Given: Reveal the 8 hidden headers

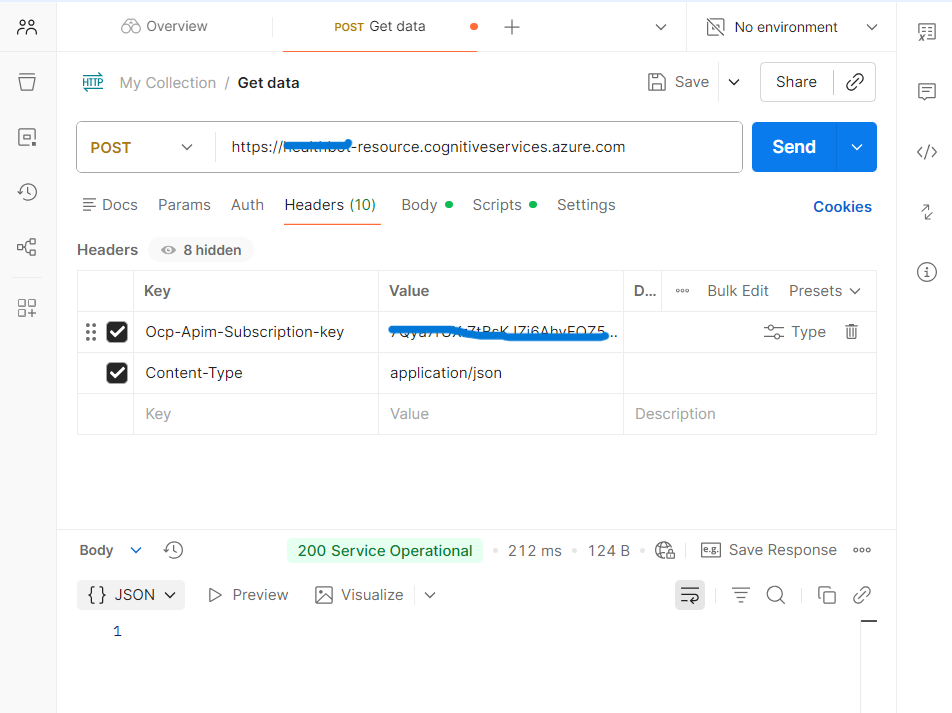Looking at the screenshot, I should point(200,249).
